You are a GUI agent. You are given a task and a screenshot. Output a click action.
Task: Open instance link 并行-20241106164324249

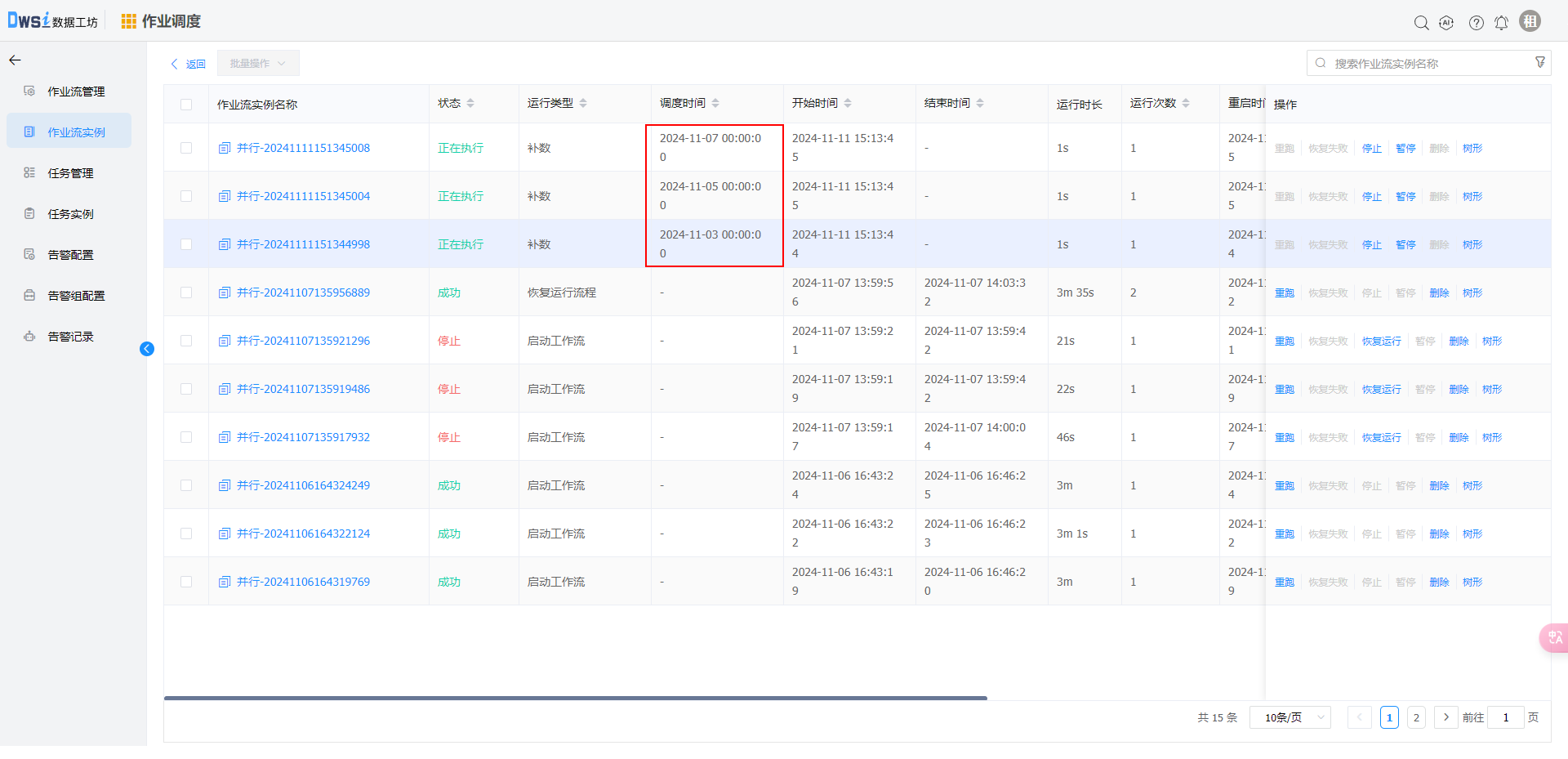tap(303, 485)
